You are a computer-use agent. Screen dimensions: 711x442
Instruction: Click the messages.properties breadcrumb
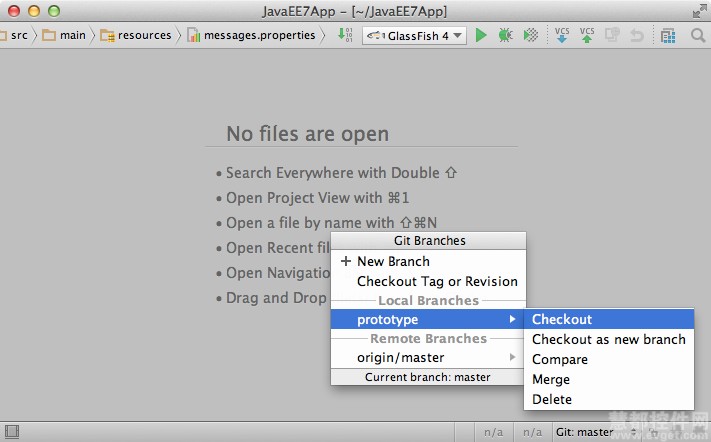click(x=259, y=35)
